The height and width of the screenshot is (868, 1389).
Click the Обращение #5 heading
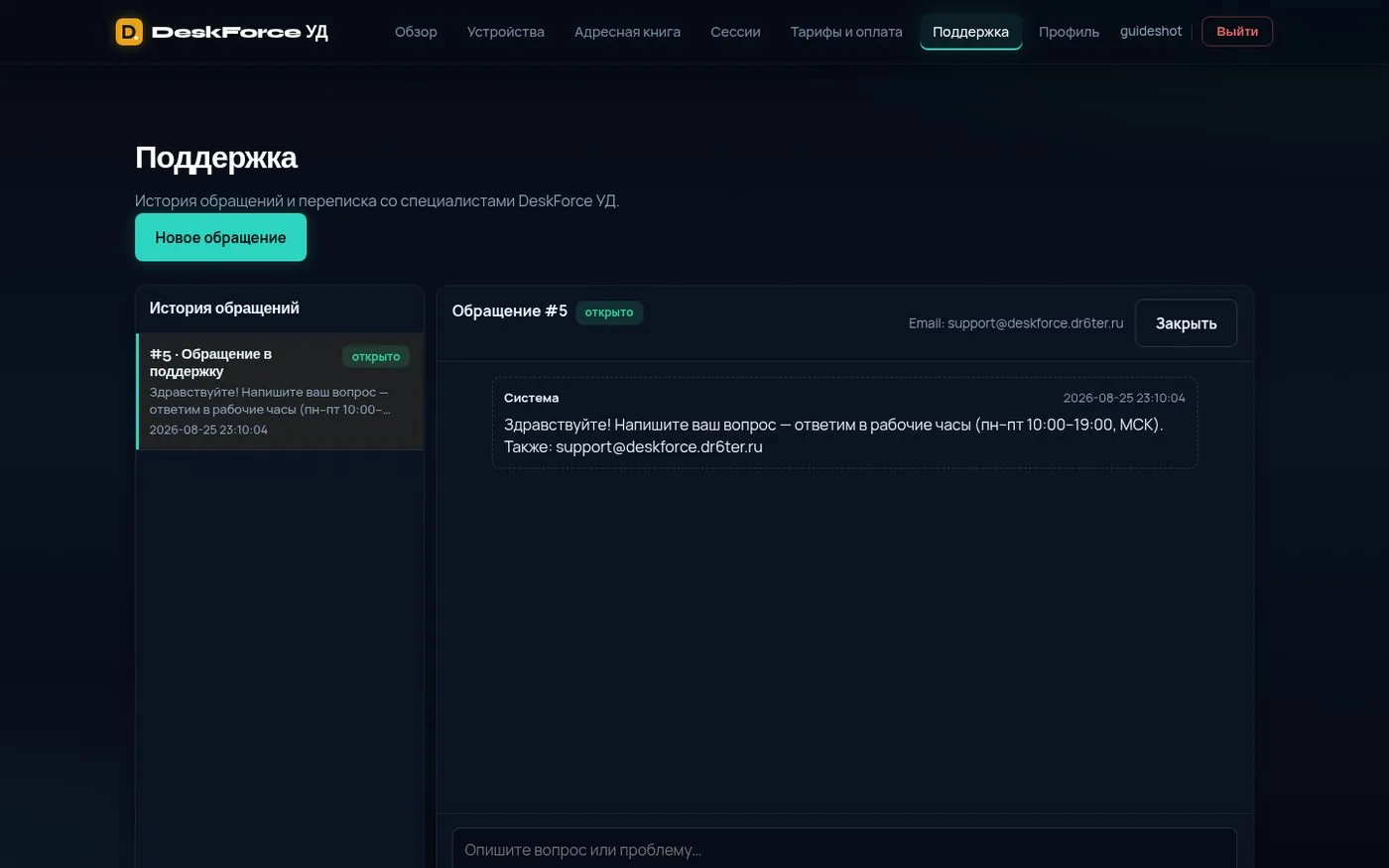[510, 311]
